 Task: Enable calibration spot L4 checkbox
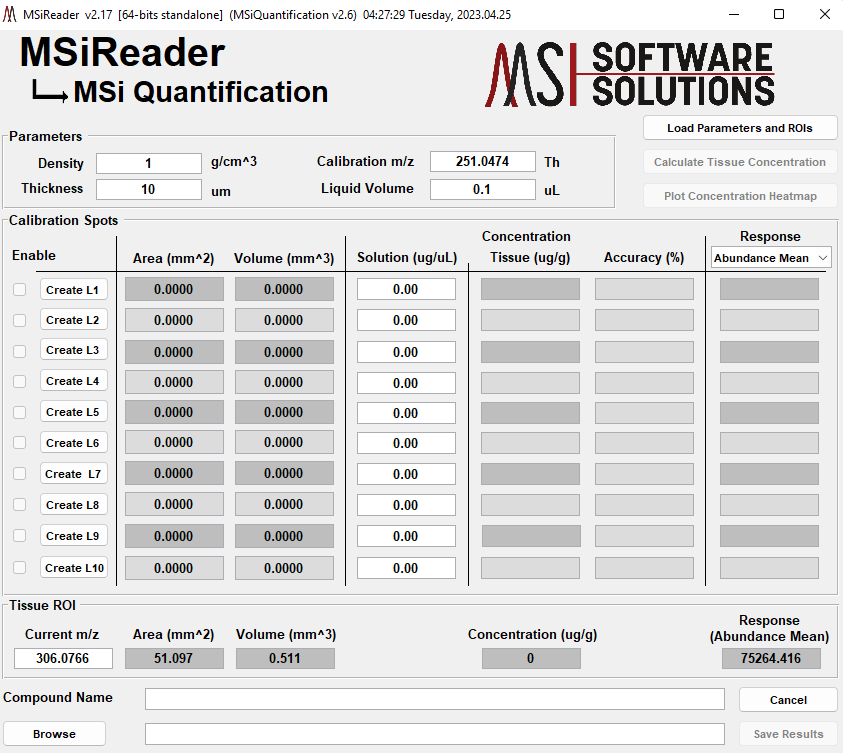[20, 382]
